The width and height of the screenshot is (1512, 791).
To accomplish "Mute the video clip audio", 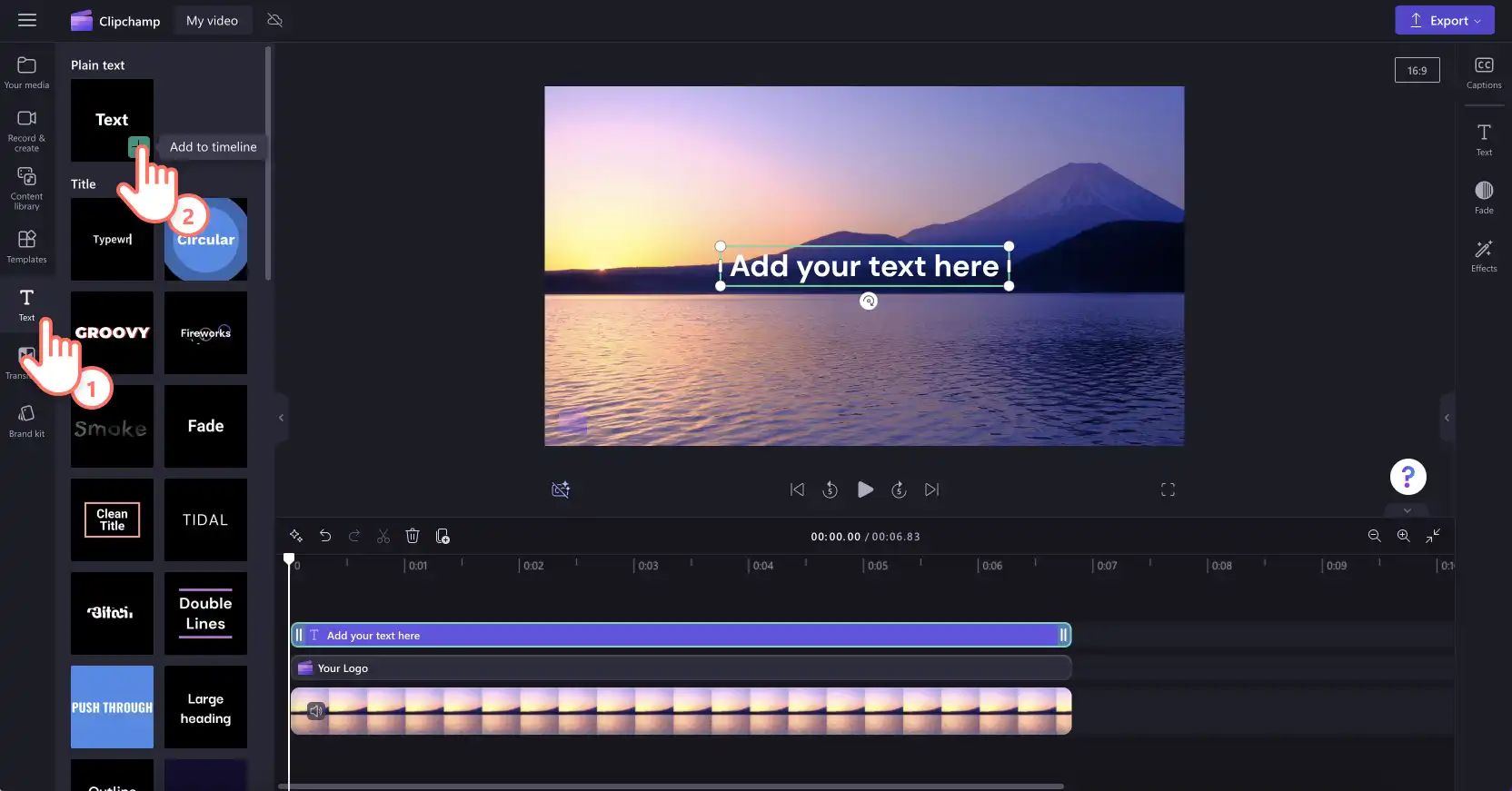I will [315, 710].
